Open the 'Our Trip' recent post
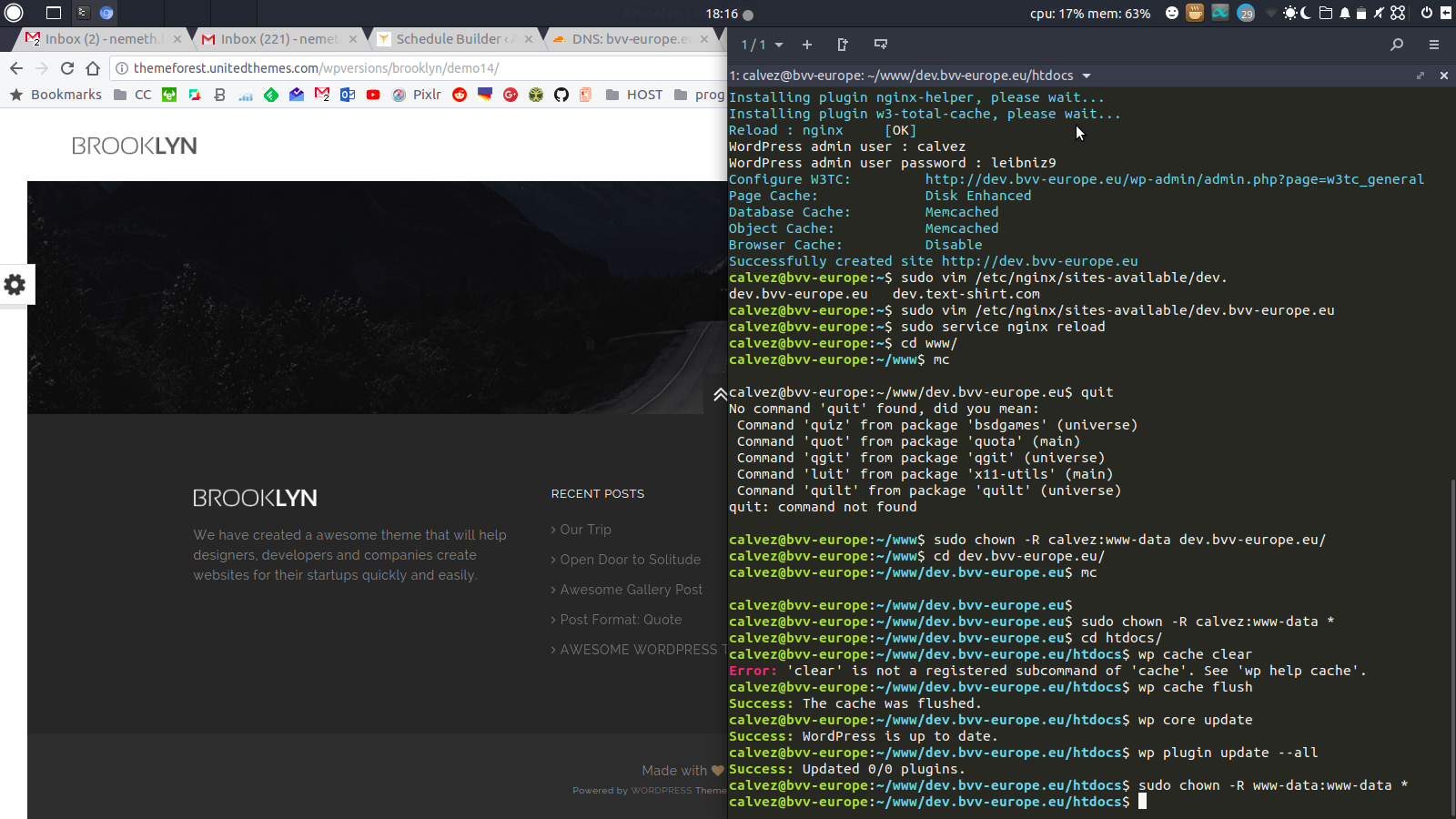 point(585,530)
